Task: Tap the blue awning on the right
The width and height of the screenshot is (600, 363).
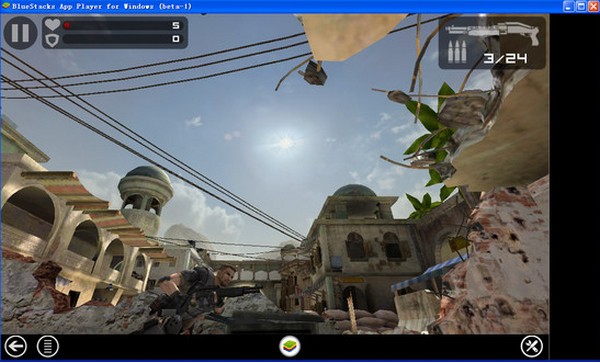Action: 429,273
